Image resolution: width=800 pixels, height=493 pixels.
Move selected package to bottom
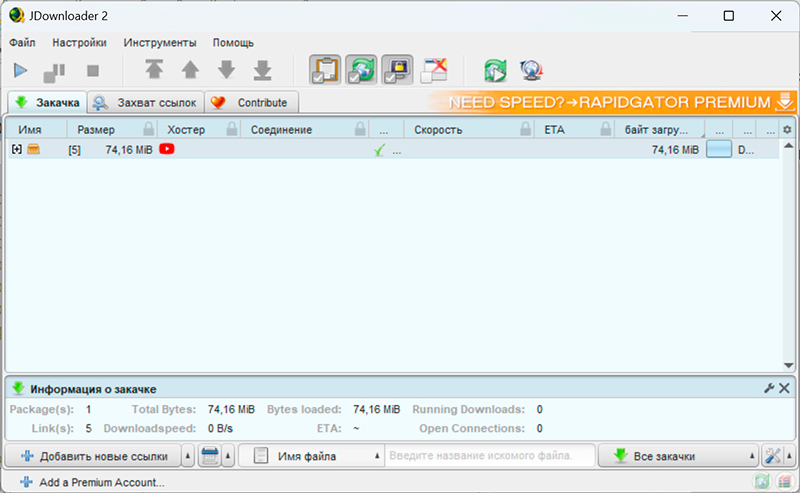pos(262,70)
